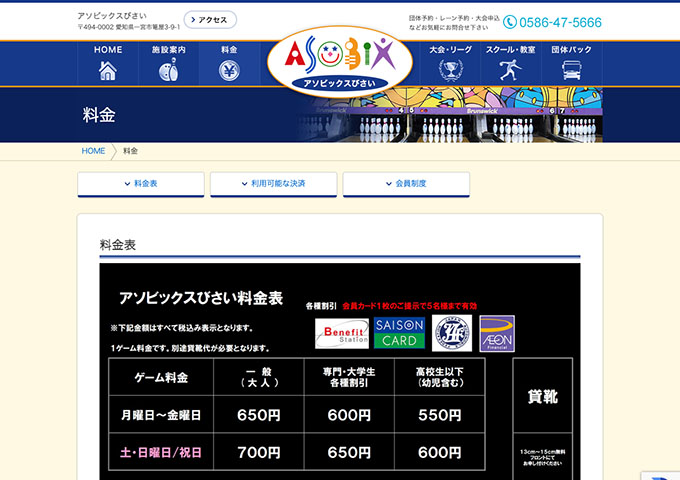The image size is (680, 480).
Task: Click the yen coin icon under 料金
Action: point(229,71)
